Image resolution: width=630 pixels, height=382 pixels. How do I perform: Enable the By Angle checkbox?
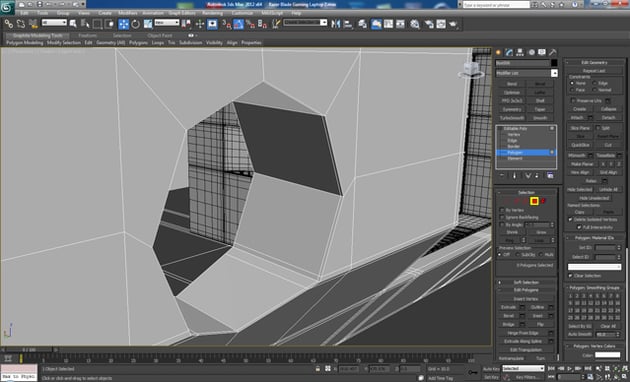coord(502,225)
